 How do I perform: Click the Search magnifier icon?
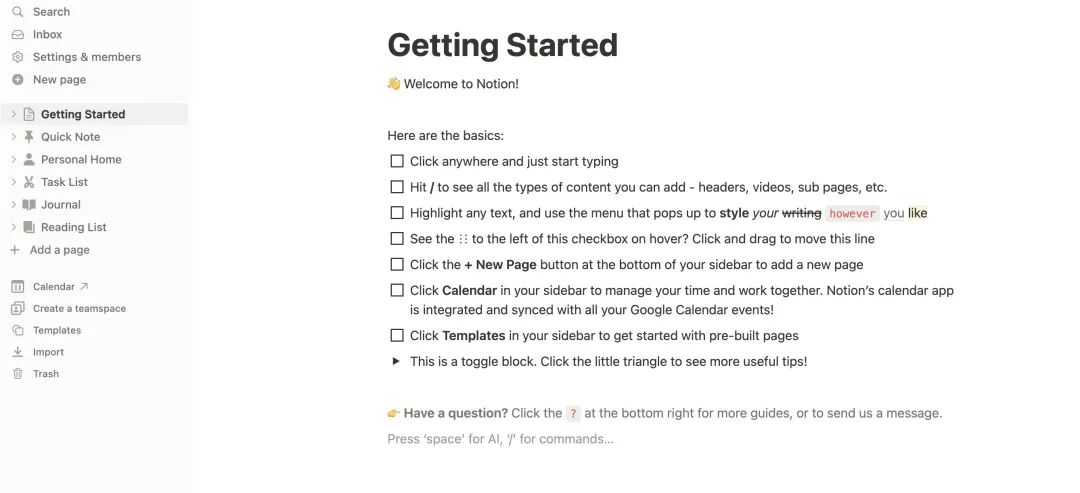18,12
